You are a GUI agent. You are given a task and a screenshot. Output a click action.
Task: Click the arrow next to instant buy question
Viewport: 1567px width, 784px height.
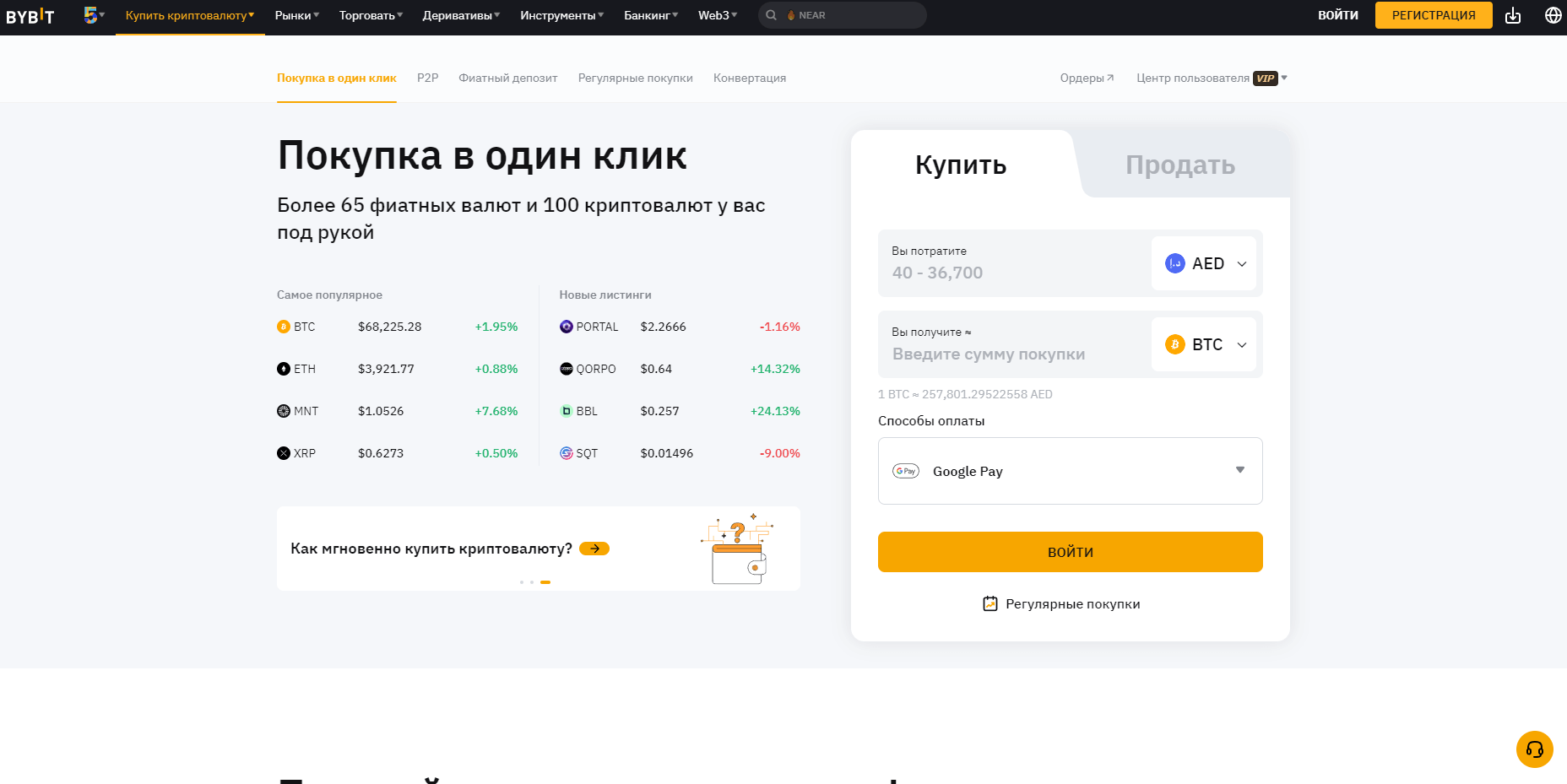pyautogui.click(x=594, y=549)
